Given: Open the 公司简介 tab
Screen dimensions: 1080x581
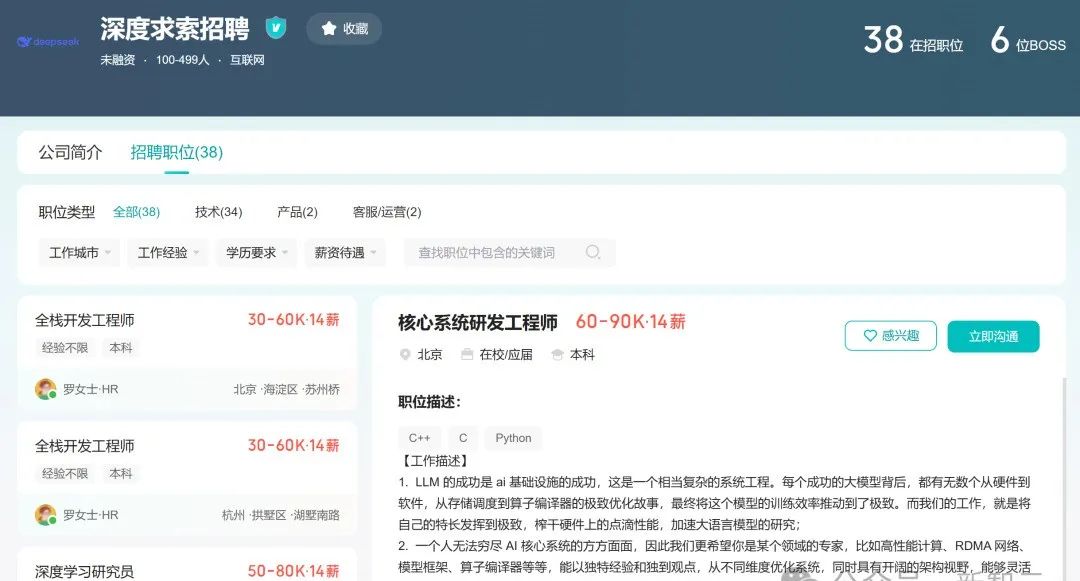Looking at the screenshot, I should point(70,152).
